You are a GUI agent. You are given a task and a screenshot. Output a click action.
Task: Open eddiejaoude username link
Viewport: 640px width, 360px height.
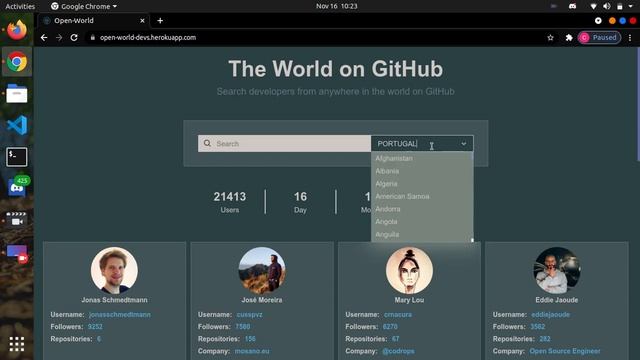tap(550, 314)
